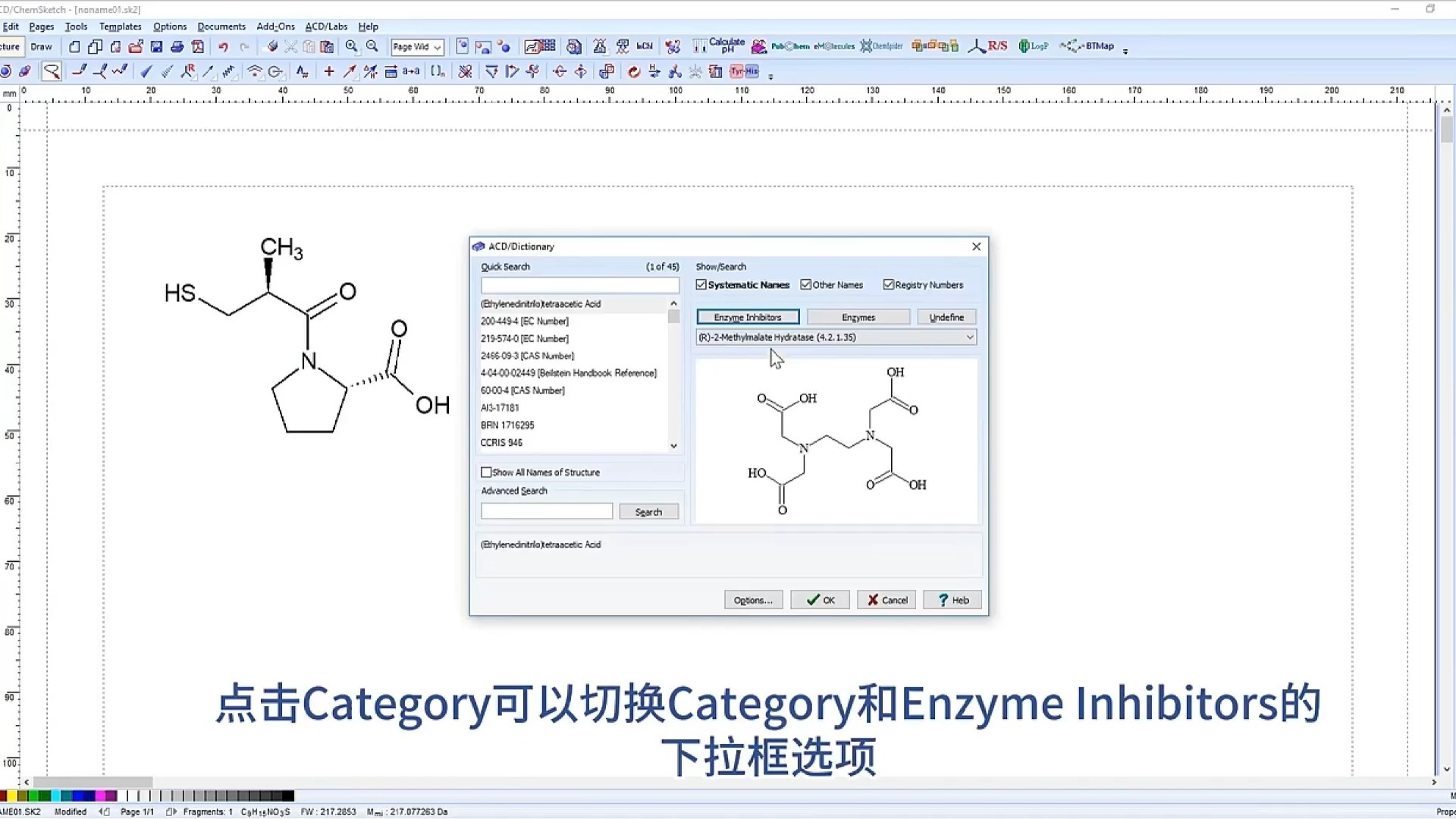Screen dimensions: 1456x819
Task: Toggle the Registry Numbers checkbox
Action: point(888,285)
